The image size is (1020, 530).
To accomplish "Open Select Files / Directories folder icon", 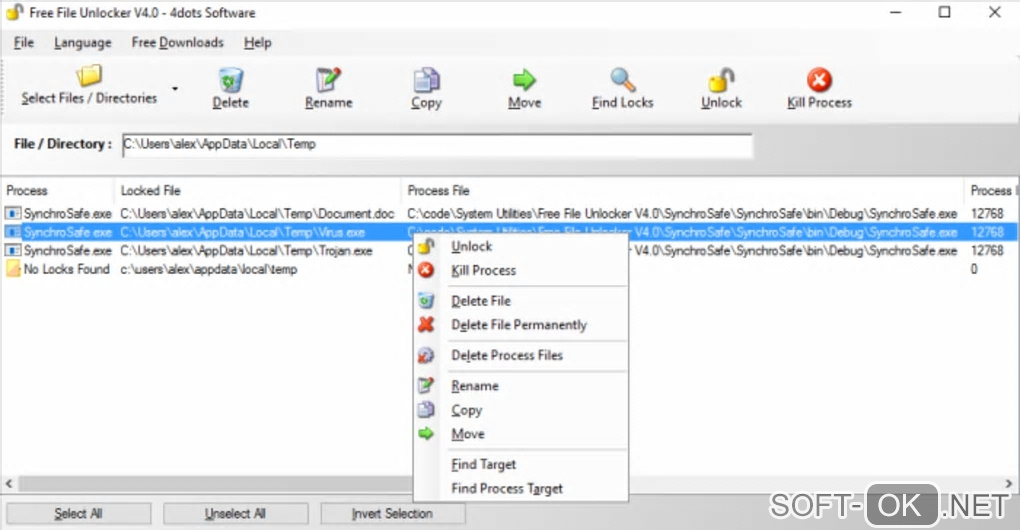I will tap(89, 75).
